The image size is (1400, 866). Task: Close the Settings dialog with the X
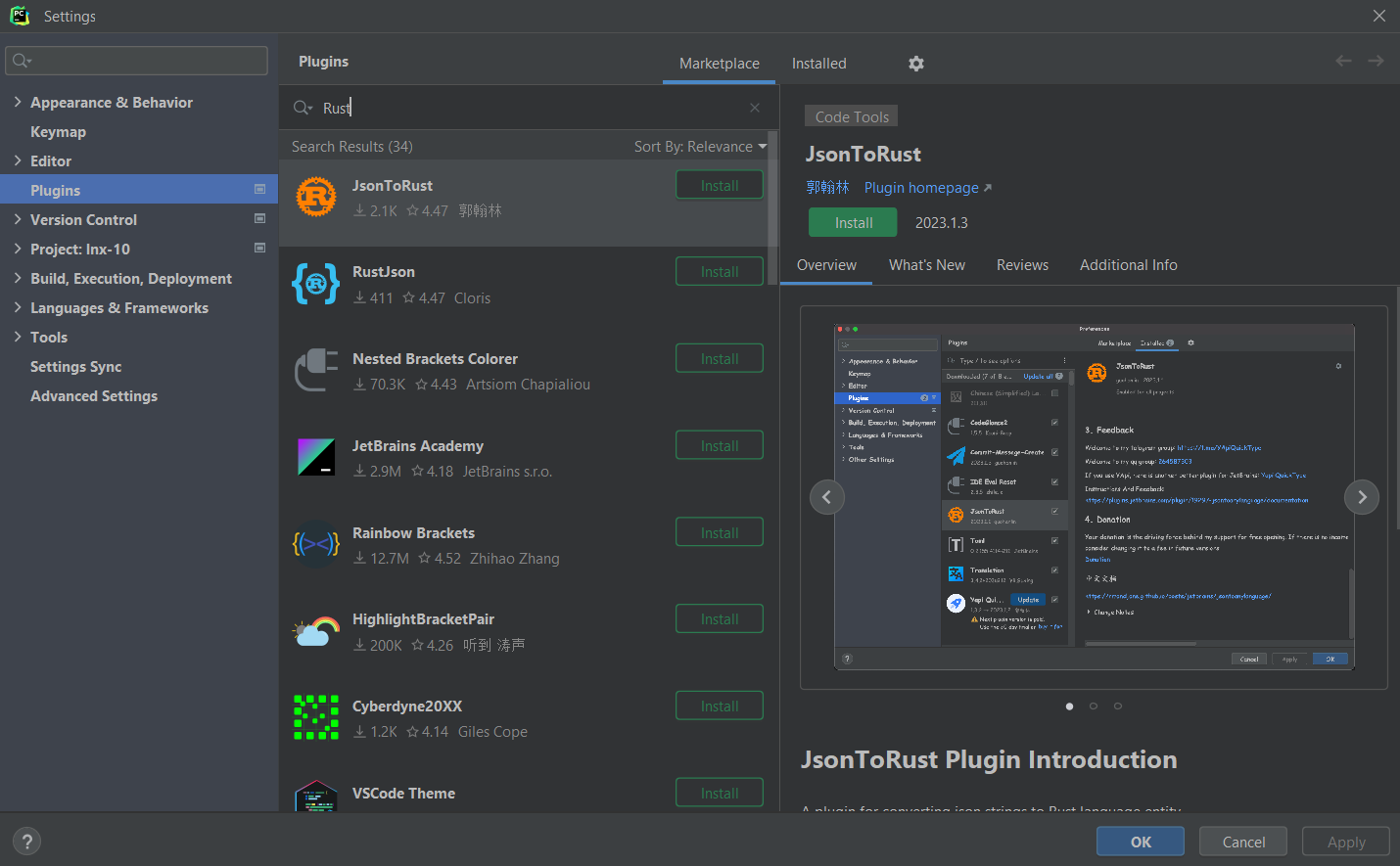coord(1379,16)
